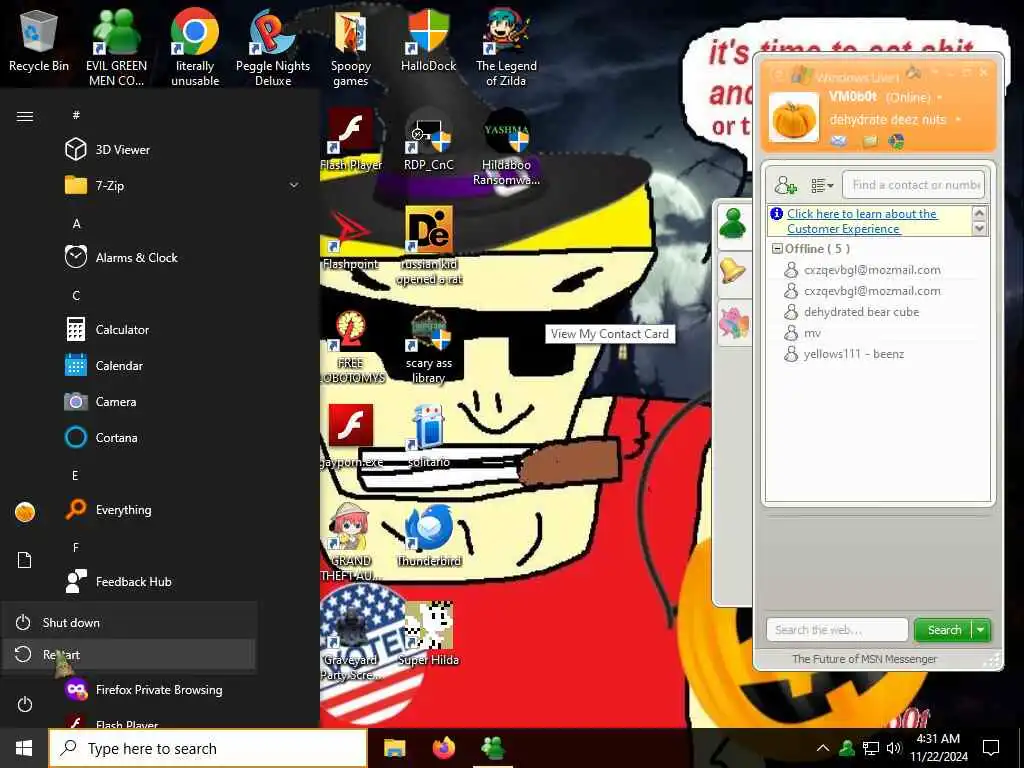Open Documents icon in Start menu sidebar
The height and width of the screenshot is (768, 1024).
click(25, 560)
